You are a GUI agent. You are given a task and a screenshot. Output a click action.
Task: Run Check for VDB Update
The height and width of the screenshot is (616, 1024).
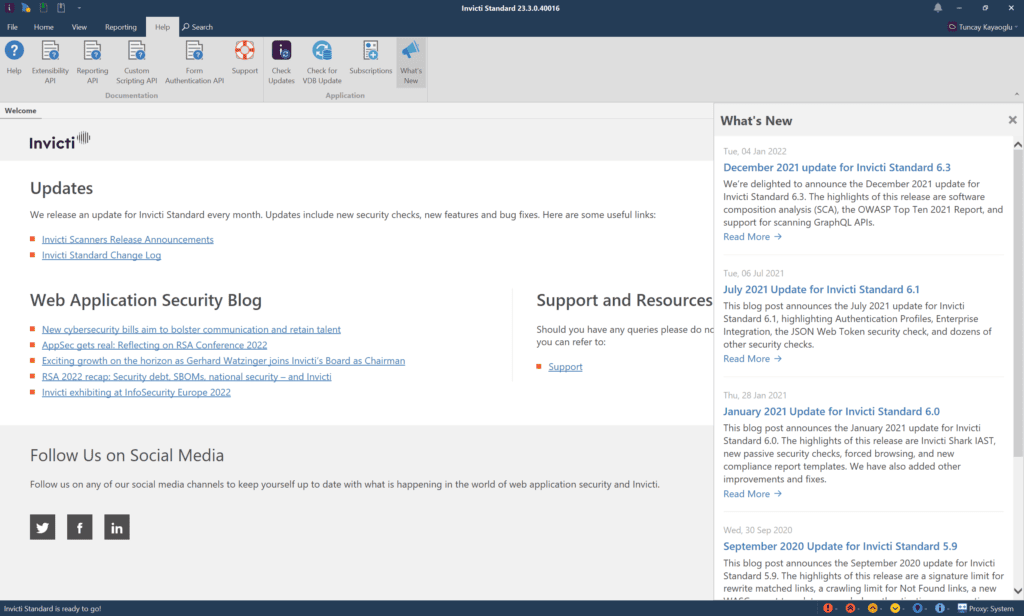322,61
